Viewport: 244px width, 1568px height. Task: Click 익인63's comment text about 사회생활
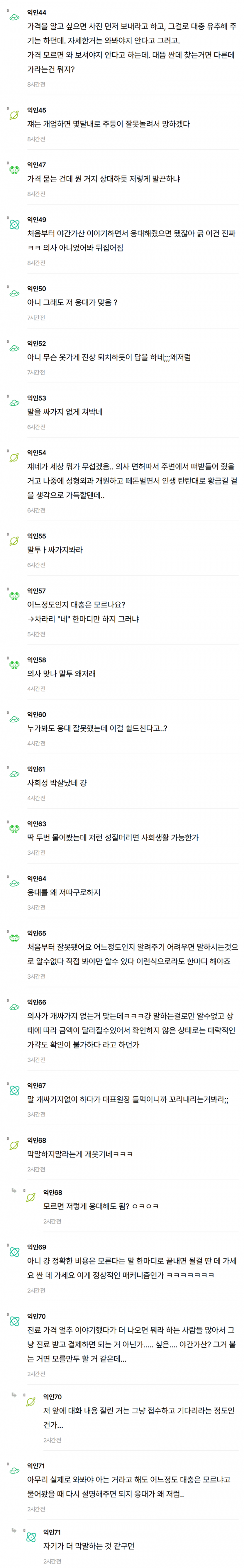(113, 838)
